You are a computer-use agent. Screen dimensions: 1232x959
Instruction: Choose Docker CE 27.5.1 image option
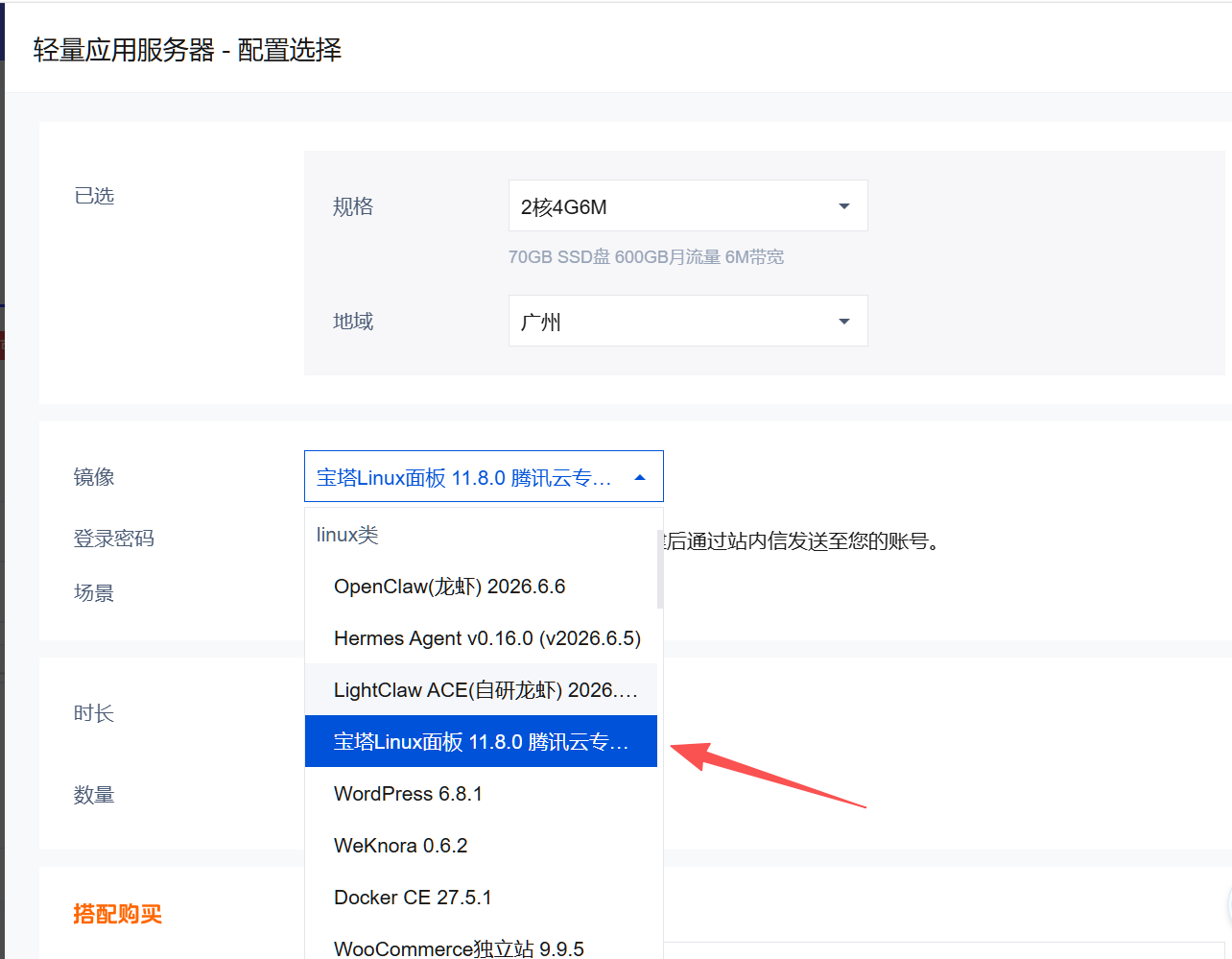(481, 898)
